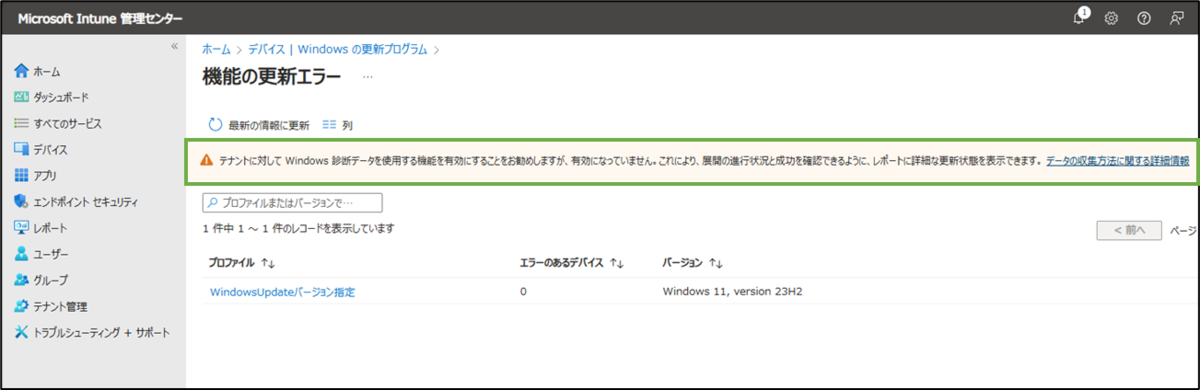Go to デバイス | Windows の更新プログラム breadcrumb
Image resolution: width=1200 pixels, height=390 pixels.
tap(338, 48)
